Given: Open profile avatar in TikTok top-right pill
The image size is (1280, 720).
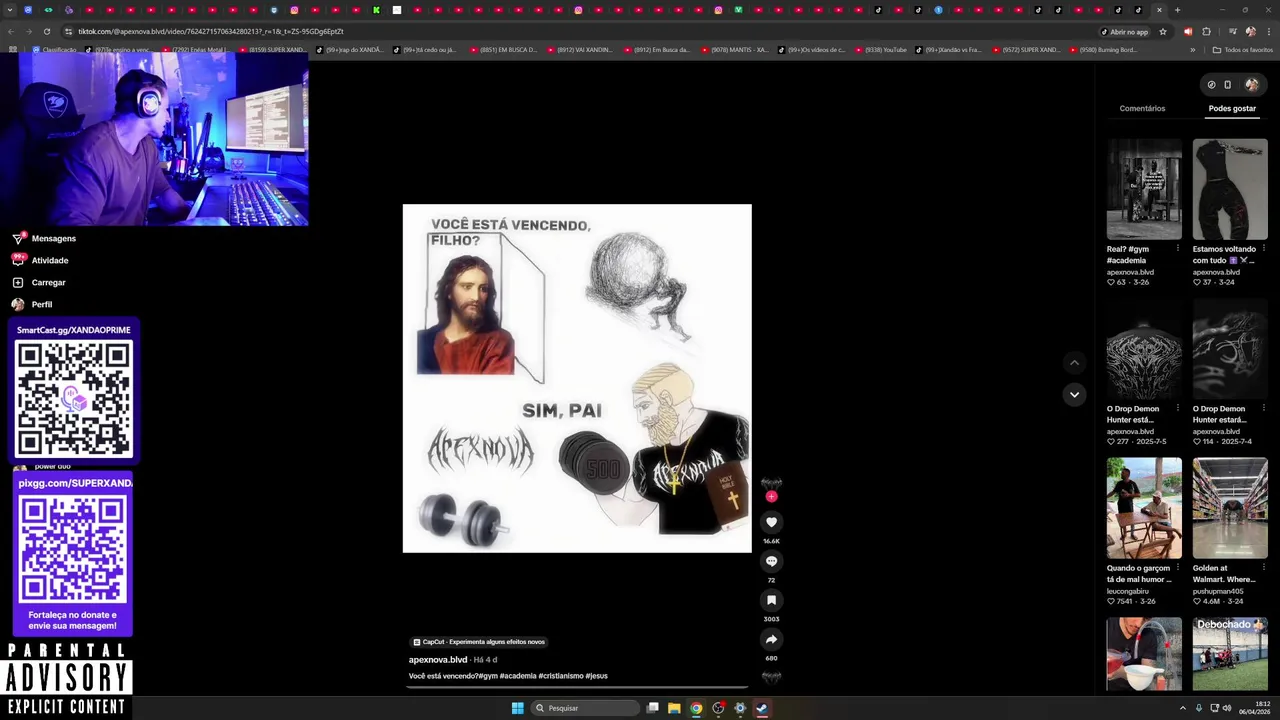Looking at the screenshot, I should point(1251,85).
